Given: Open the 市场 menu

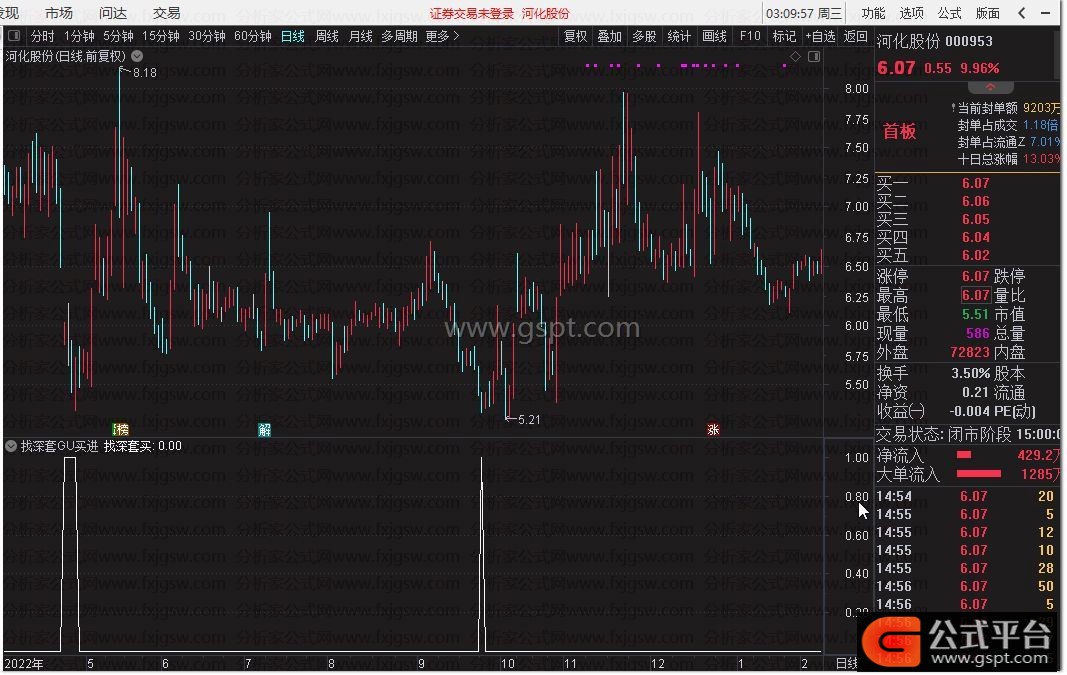Looking at the screenshot, I should tap(59, 13).
